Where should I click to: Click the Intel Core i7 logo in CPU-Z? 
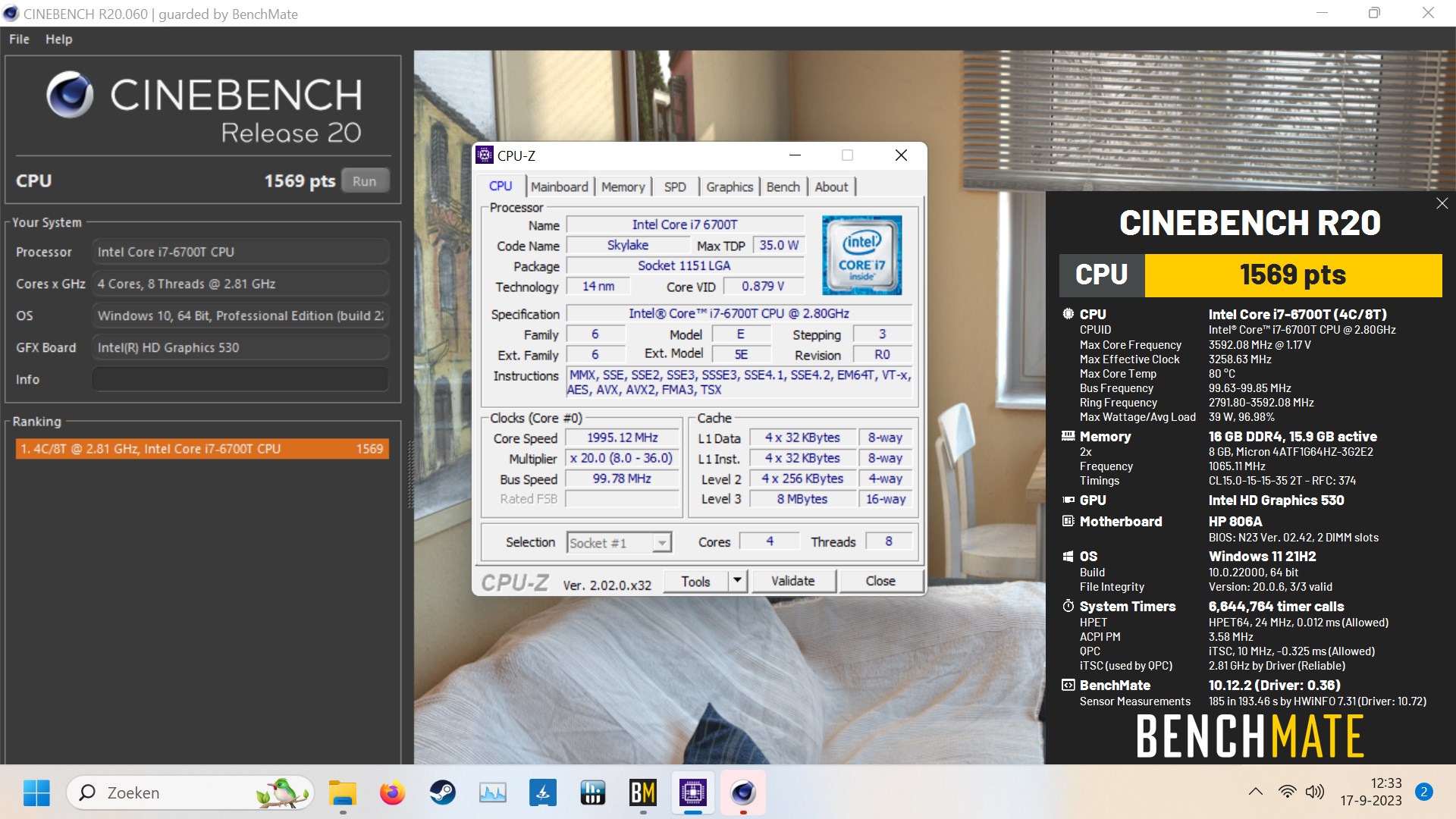[862, 255]
